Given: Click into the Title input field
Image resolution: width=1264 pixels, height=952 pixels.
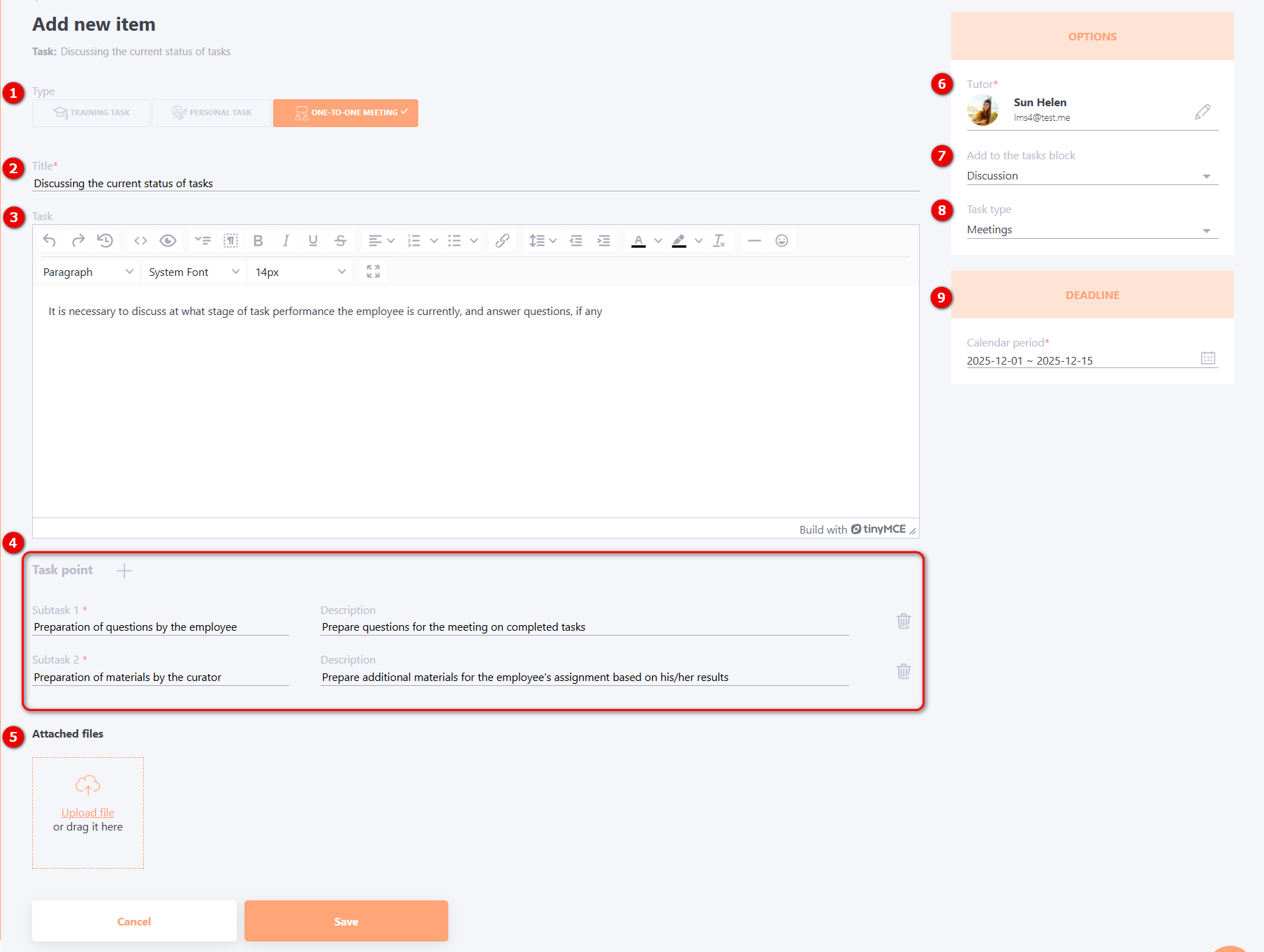Looking at the screenshot, I should pyautogui.click(x=475, y=183).
